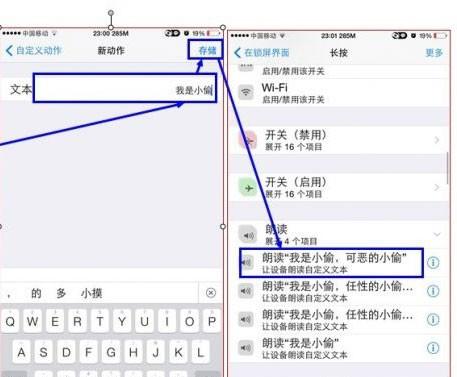Pick suggestion word 的
This screenshot has width=457, height=377.
pyautogui.click(x=36, y=293)
